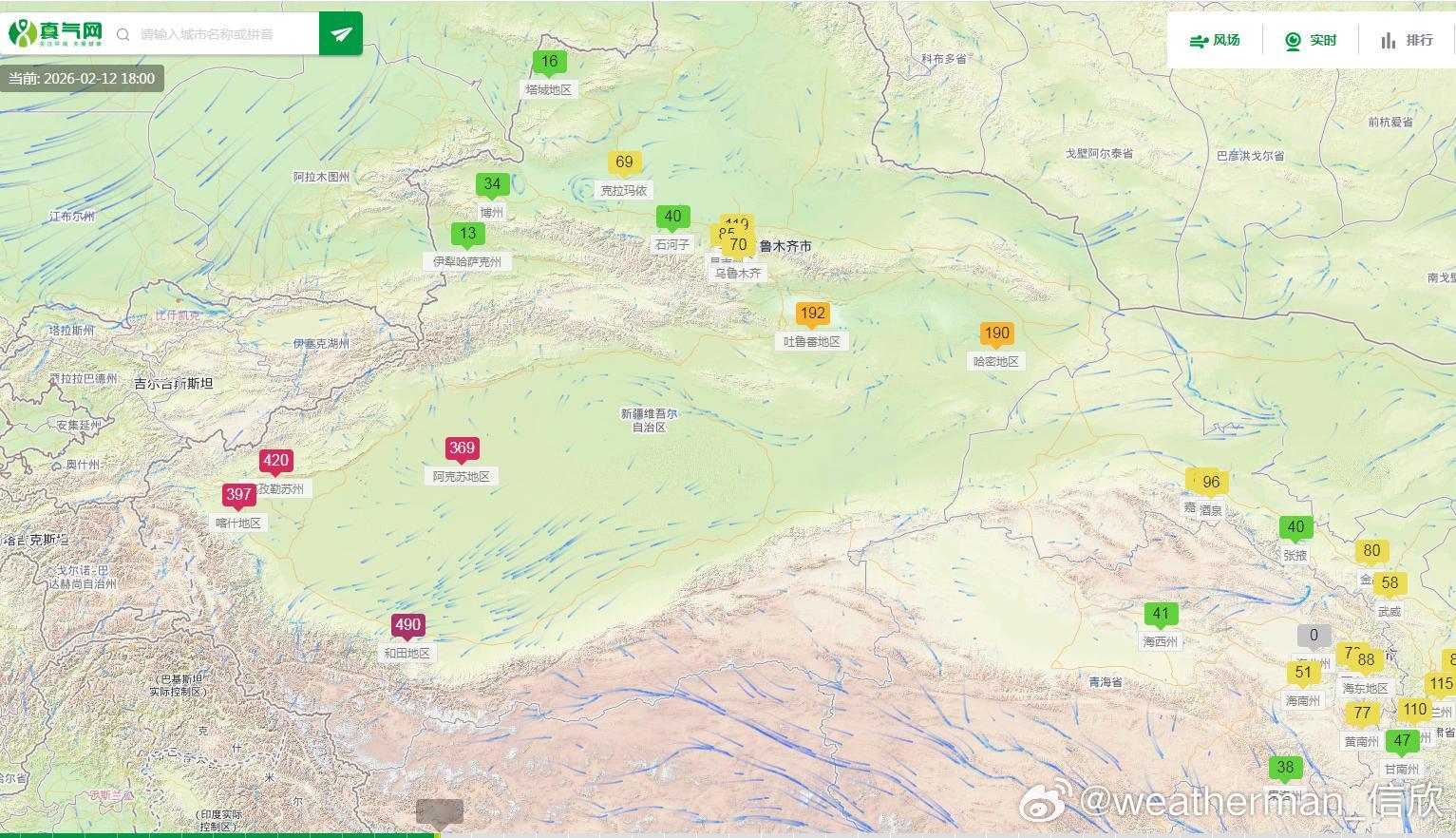
Task: Select the 克拉玛依 AQI marker showing 69
Action: tap(624, 163)
